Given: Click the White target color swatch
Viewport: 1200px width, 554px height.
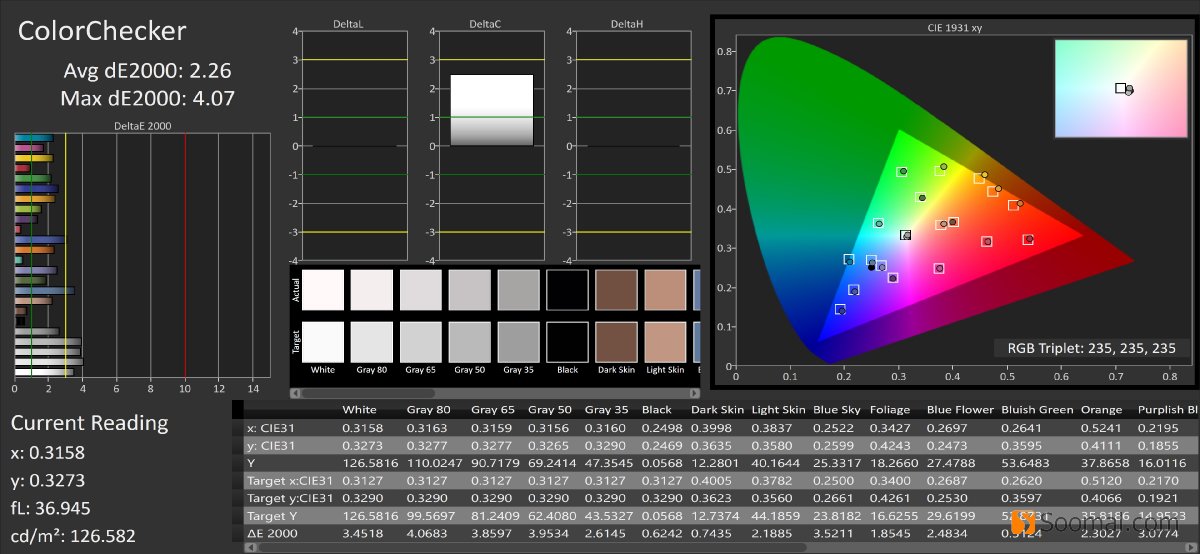Looking at the screenshot, I should 322,341.
